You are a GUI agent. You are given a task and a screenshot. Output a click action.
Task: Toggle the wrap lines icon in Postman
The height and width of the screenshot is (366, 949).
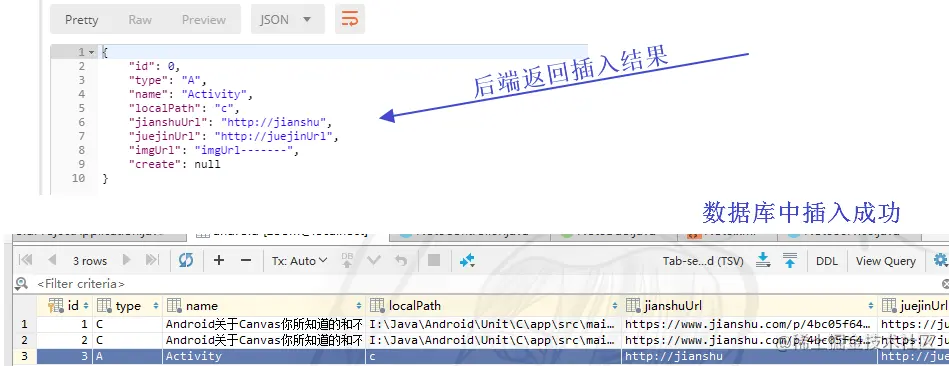point(350,19)
